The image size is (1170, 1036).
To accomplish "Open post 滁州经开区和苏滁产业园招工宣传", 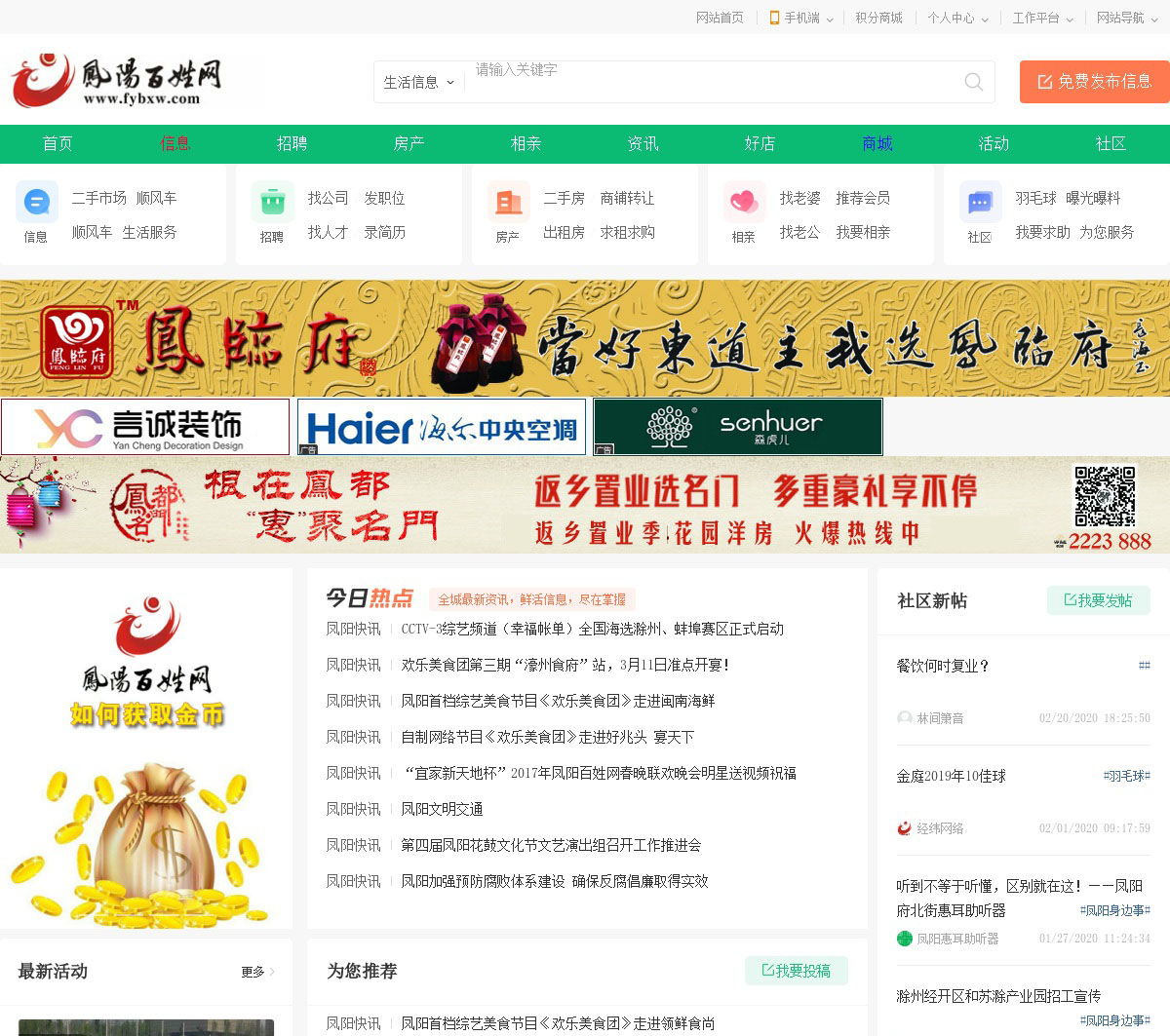I will click(x=998, y=996).
